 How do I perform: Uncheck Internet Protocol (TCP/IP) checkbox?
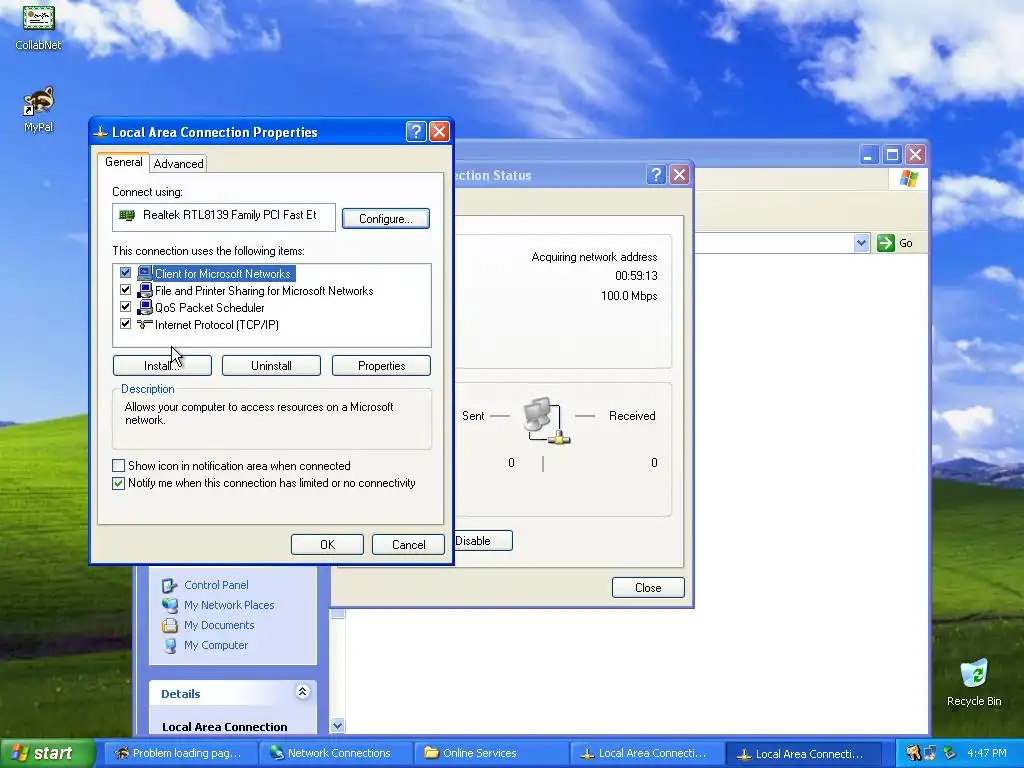point(125,324)
